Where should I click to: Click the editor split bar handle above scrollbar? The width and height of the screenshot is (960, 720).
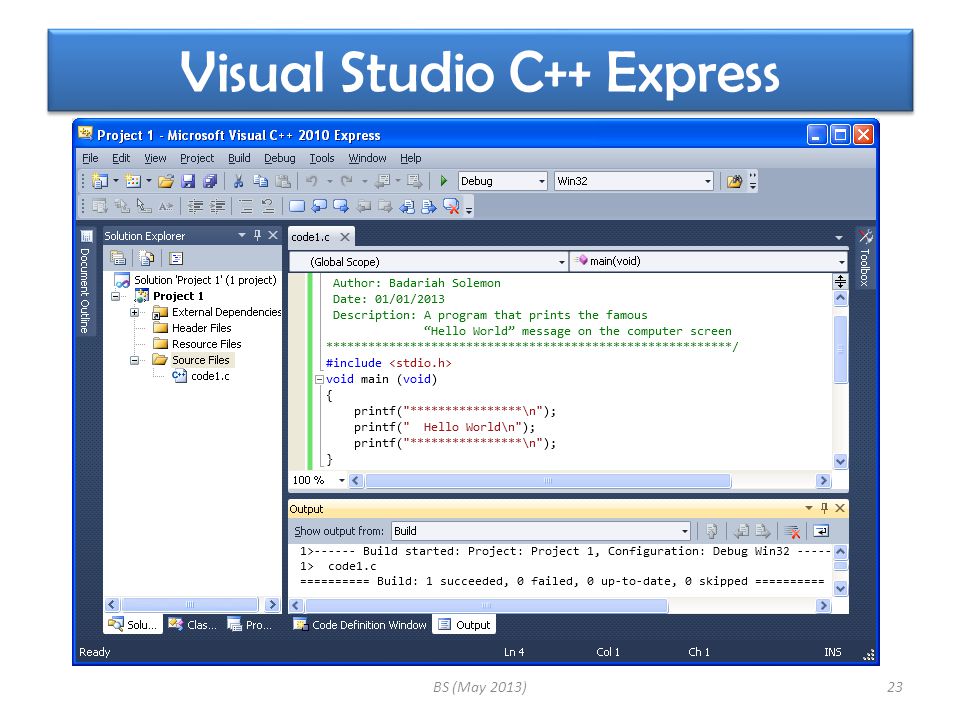[841, 281]
